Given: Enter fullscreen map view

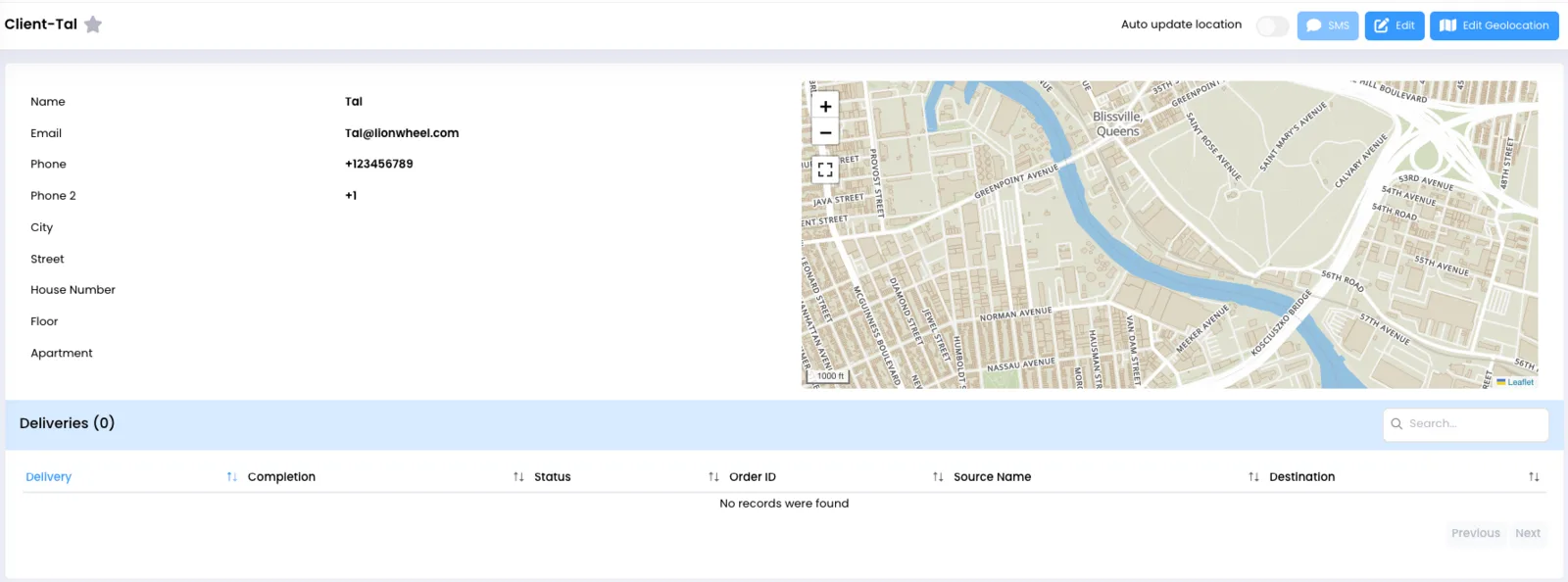Looking at the screenshot, I should pos(825,170).
